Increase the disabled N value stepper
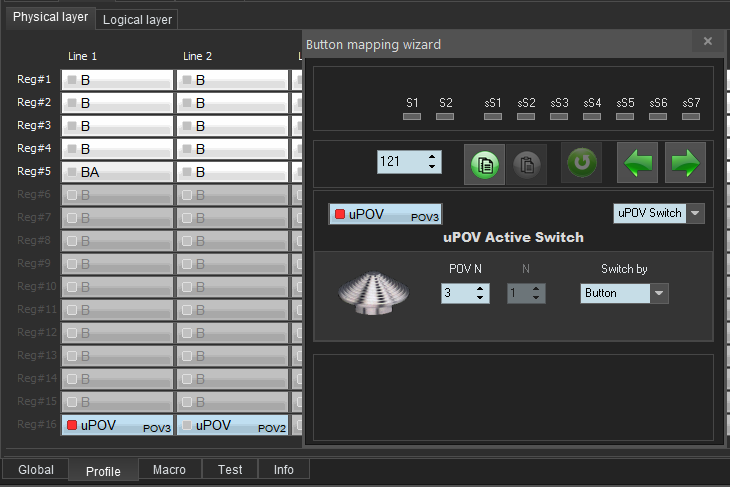Image resolution: width=730 pixels, height=487 pixels. (x=536, y=289)
